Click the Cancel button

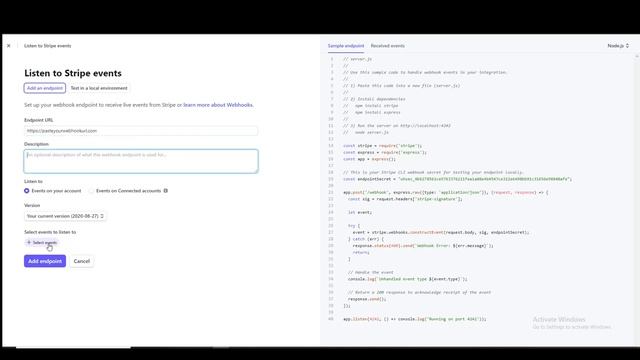point(82,261)
